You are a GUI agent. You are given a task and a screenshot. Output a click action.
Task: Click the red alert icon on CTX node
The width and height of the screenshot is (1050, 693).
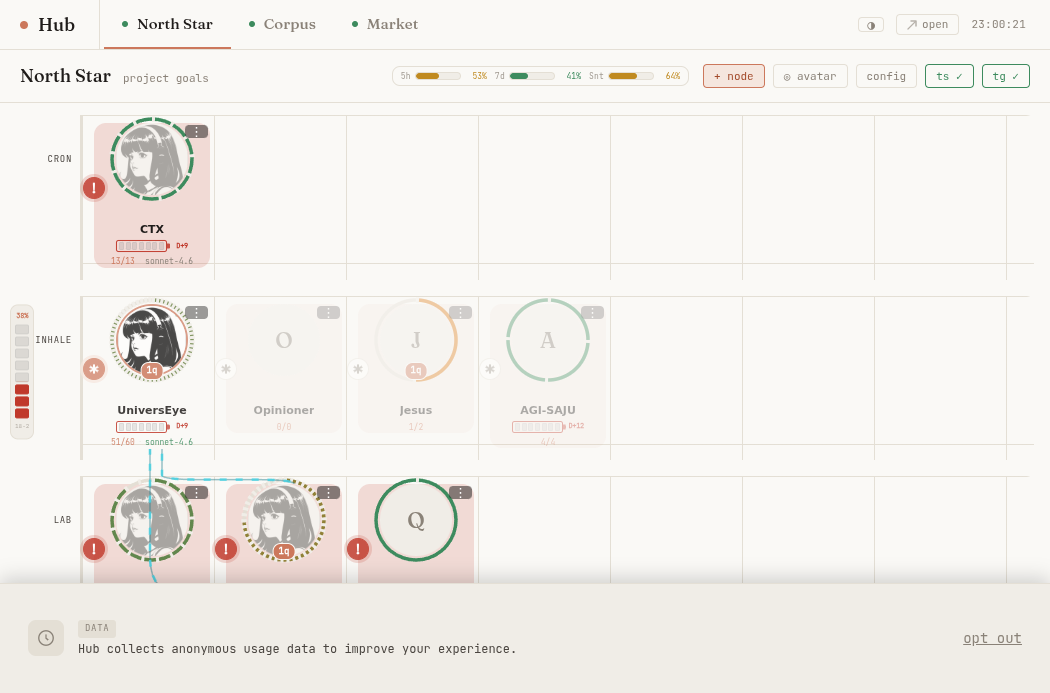tap(94, 188)
